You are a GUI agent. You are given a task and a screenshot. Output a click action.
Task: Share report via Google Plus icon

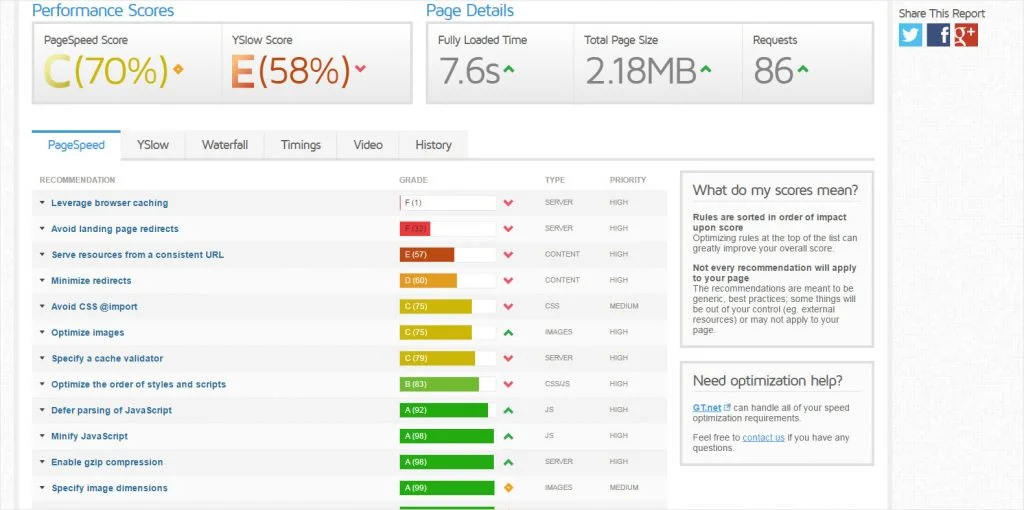pos(966,35)
